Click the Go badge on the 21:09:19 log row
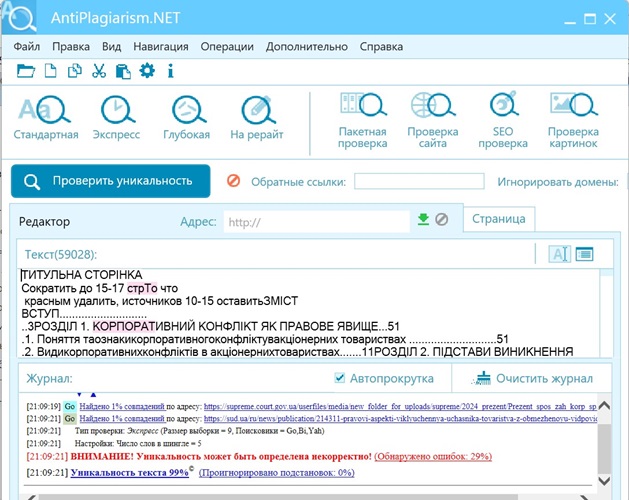 pyautogui.click(x=70, y=407)
